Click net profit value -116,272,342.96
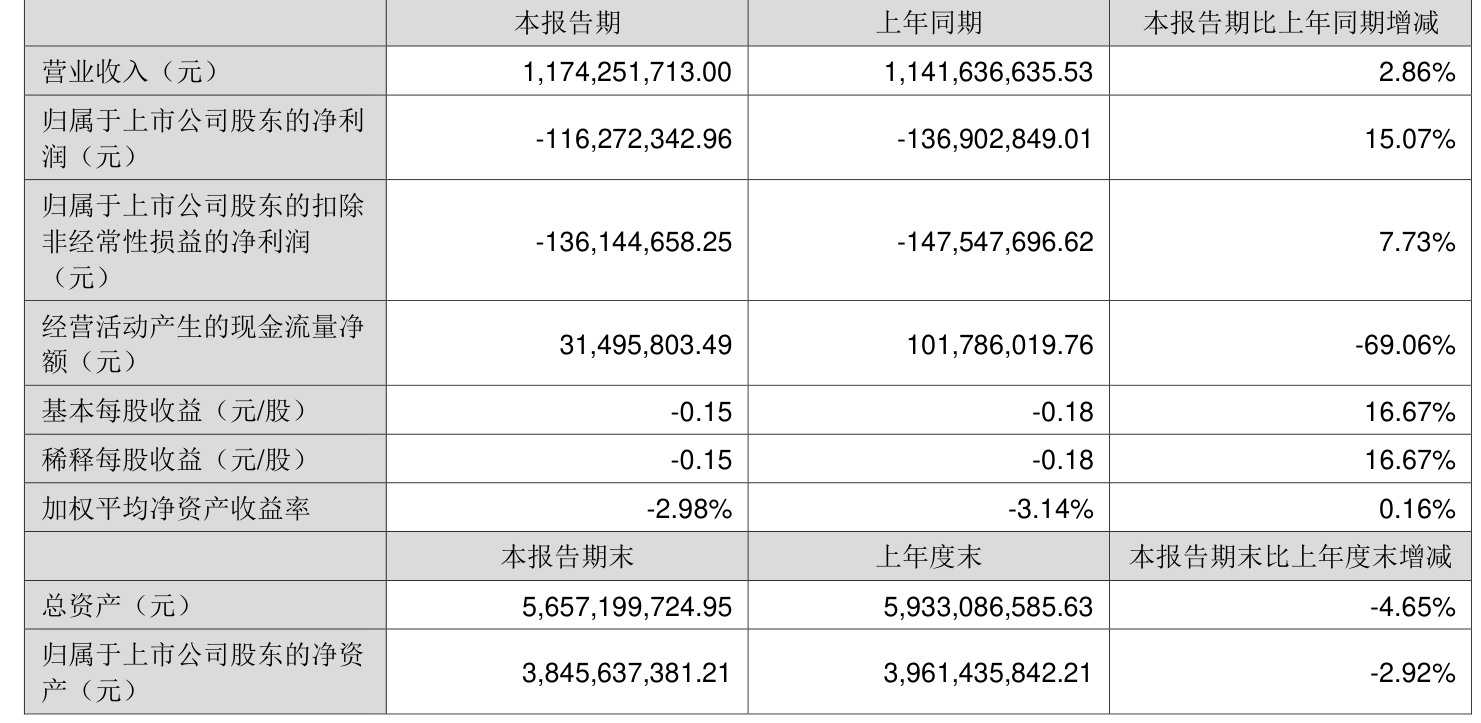The width and height of the screenshot is (1481, 723). (x=634, y=139)
